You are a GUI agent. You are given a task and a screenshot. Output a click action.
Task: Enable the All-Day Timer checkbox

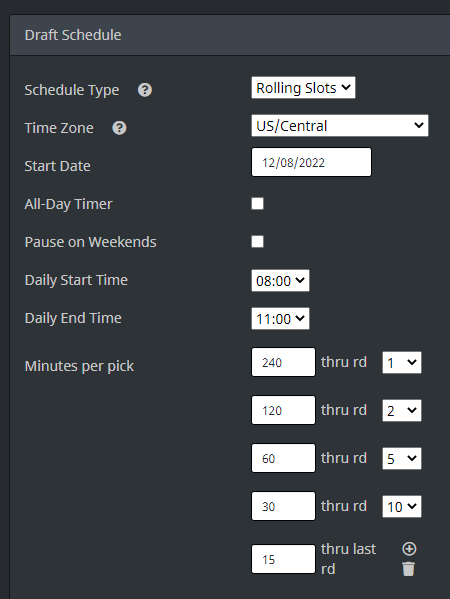click(257, 204)
